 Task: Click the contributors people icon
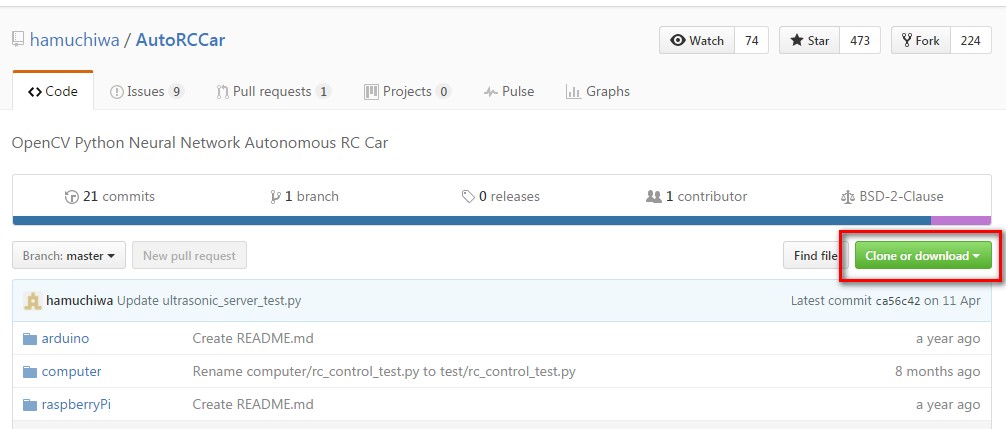click(x=654, y=197)
